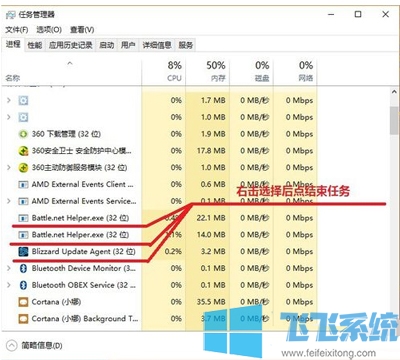Sort processes by the 内存 column

(218, 78)
